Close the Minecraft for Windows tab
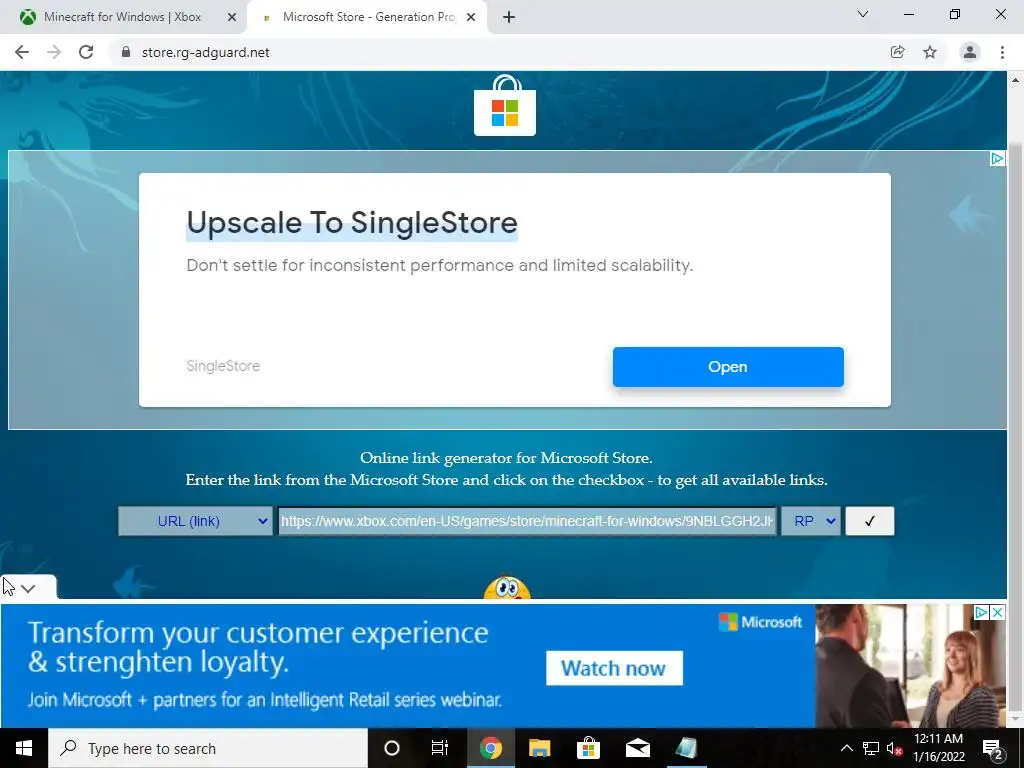The height and width of the screenshot is (768, 1024). (231, 18)
